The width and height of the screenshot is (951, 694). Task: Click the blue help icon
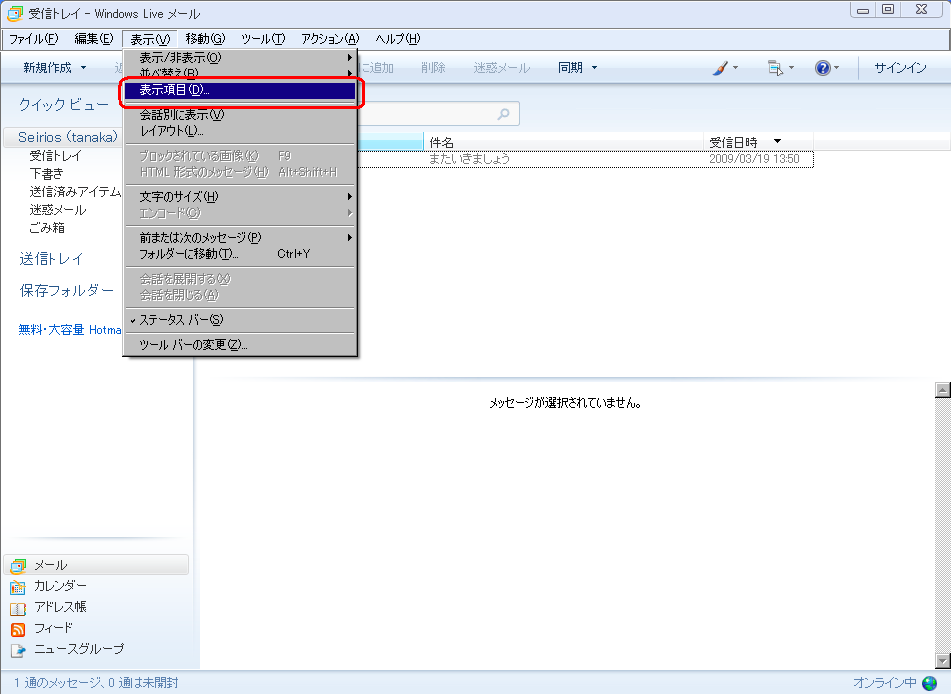coord(822,68)
